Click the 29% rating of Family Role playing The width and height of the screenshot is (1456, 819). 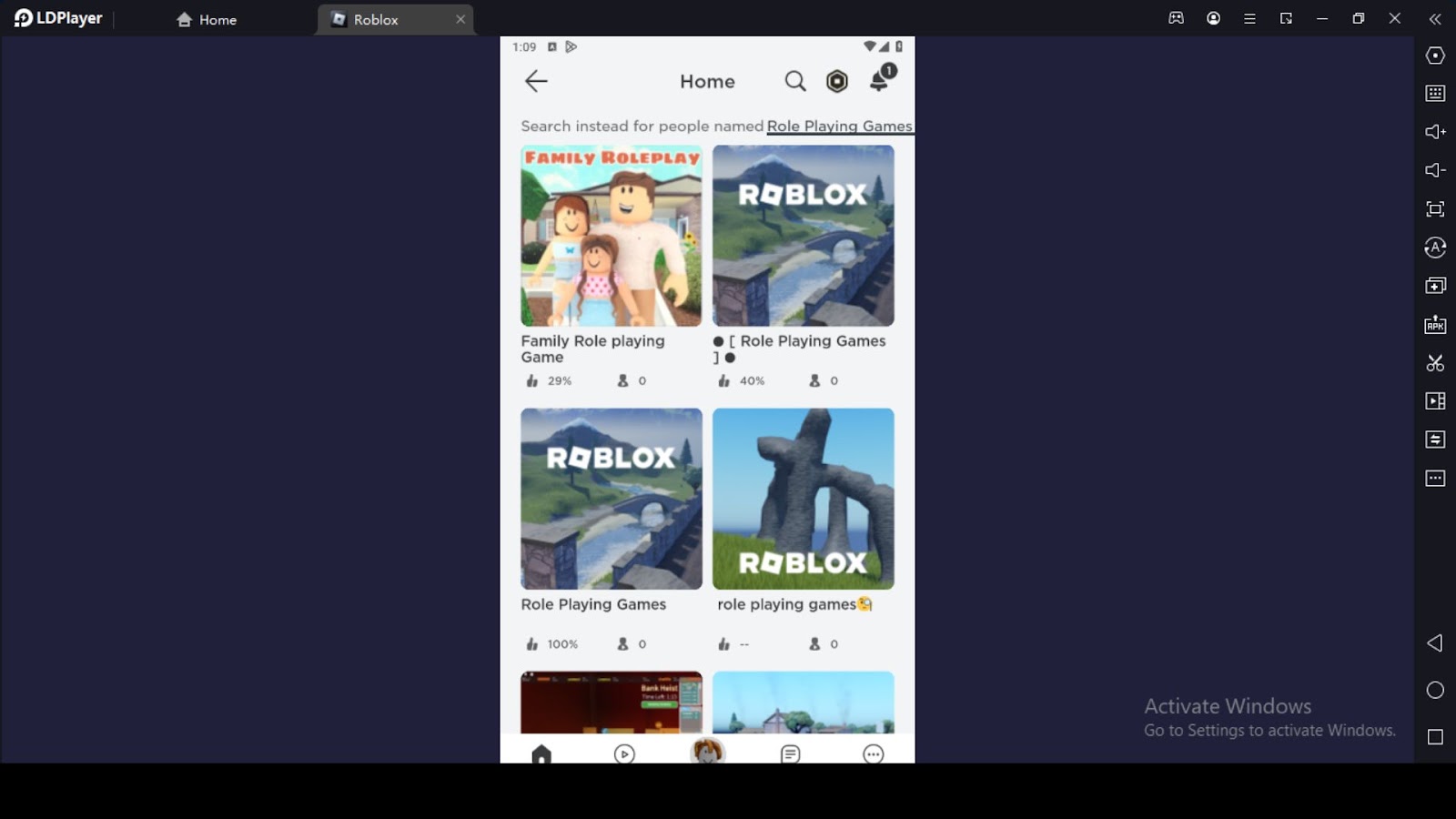560,381
